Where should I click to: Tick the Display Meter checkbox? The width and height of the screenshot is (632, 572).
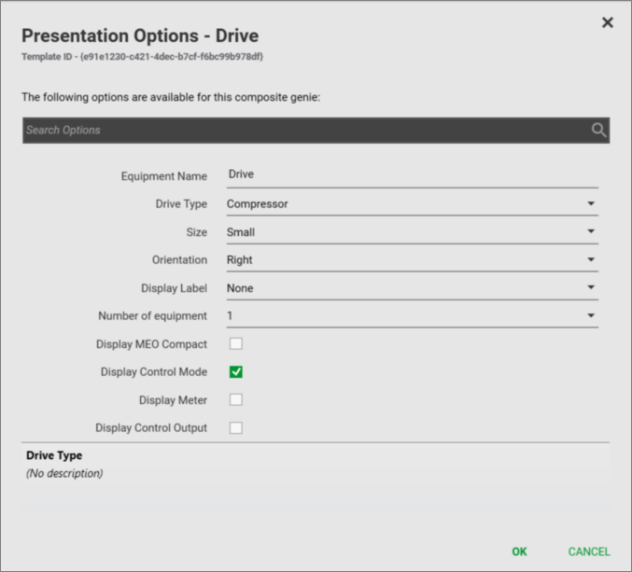236,400
